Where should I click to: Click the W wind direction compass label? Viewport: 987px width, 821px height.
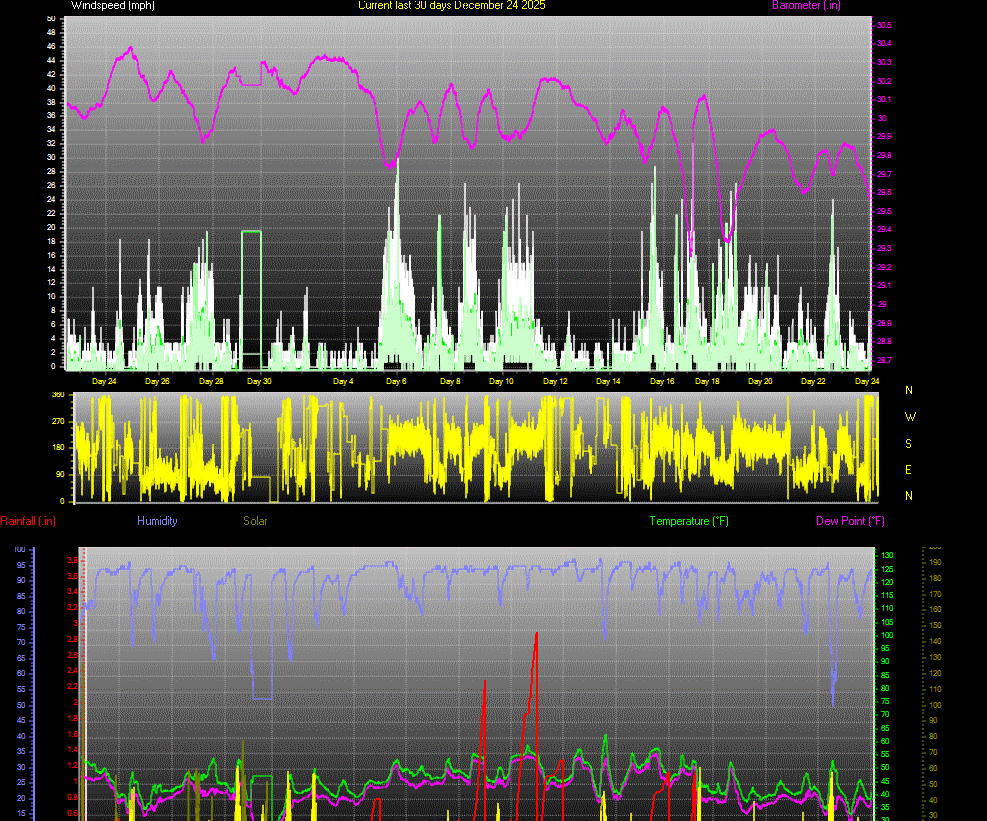[909, 417]
